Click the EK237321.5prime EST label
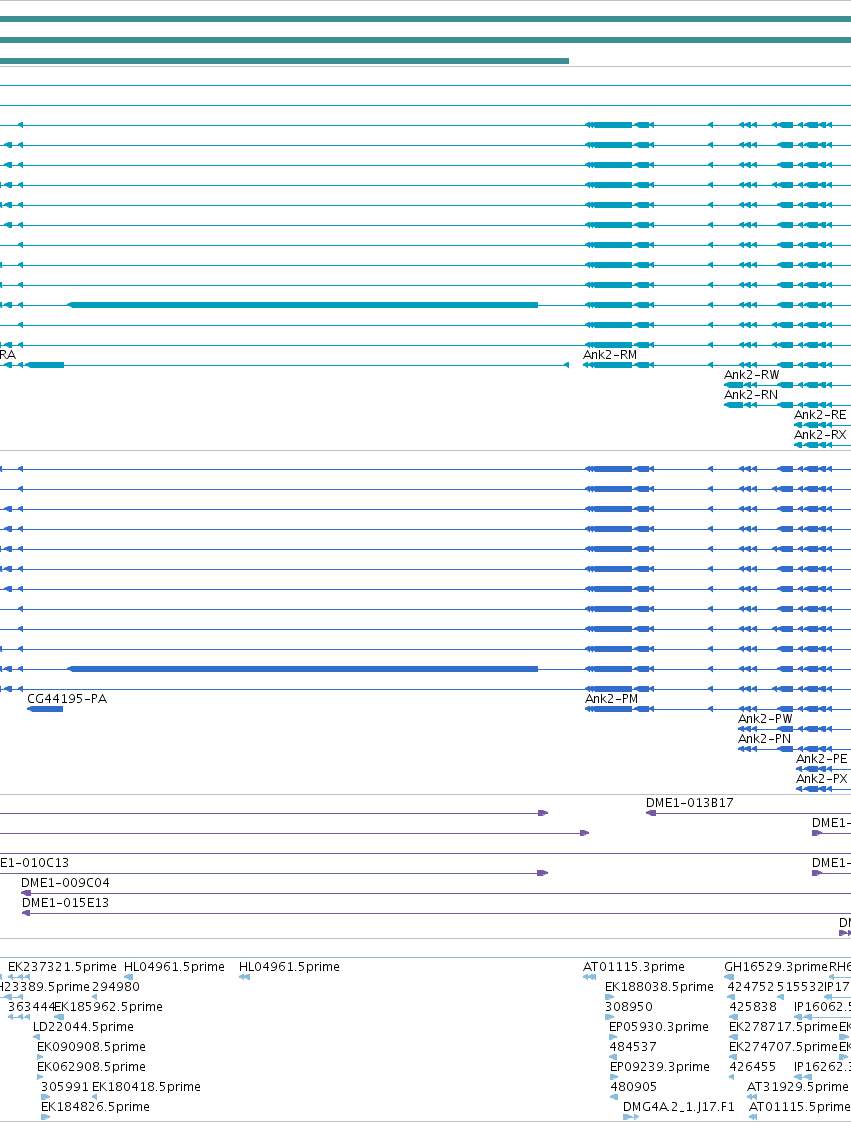Viewport: 851px width, 1122px height. 62,967
